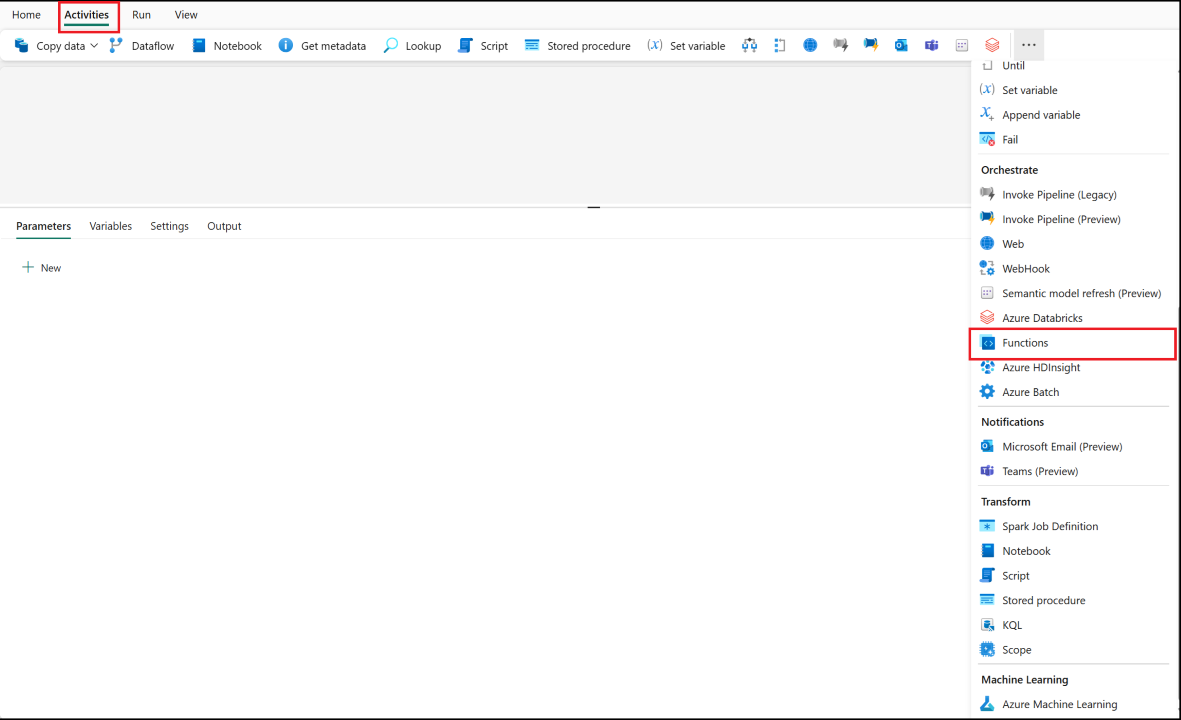Add a Microsoft Email activity from the toolbar

(901, 45)
